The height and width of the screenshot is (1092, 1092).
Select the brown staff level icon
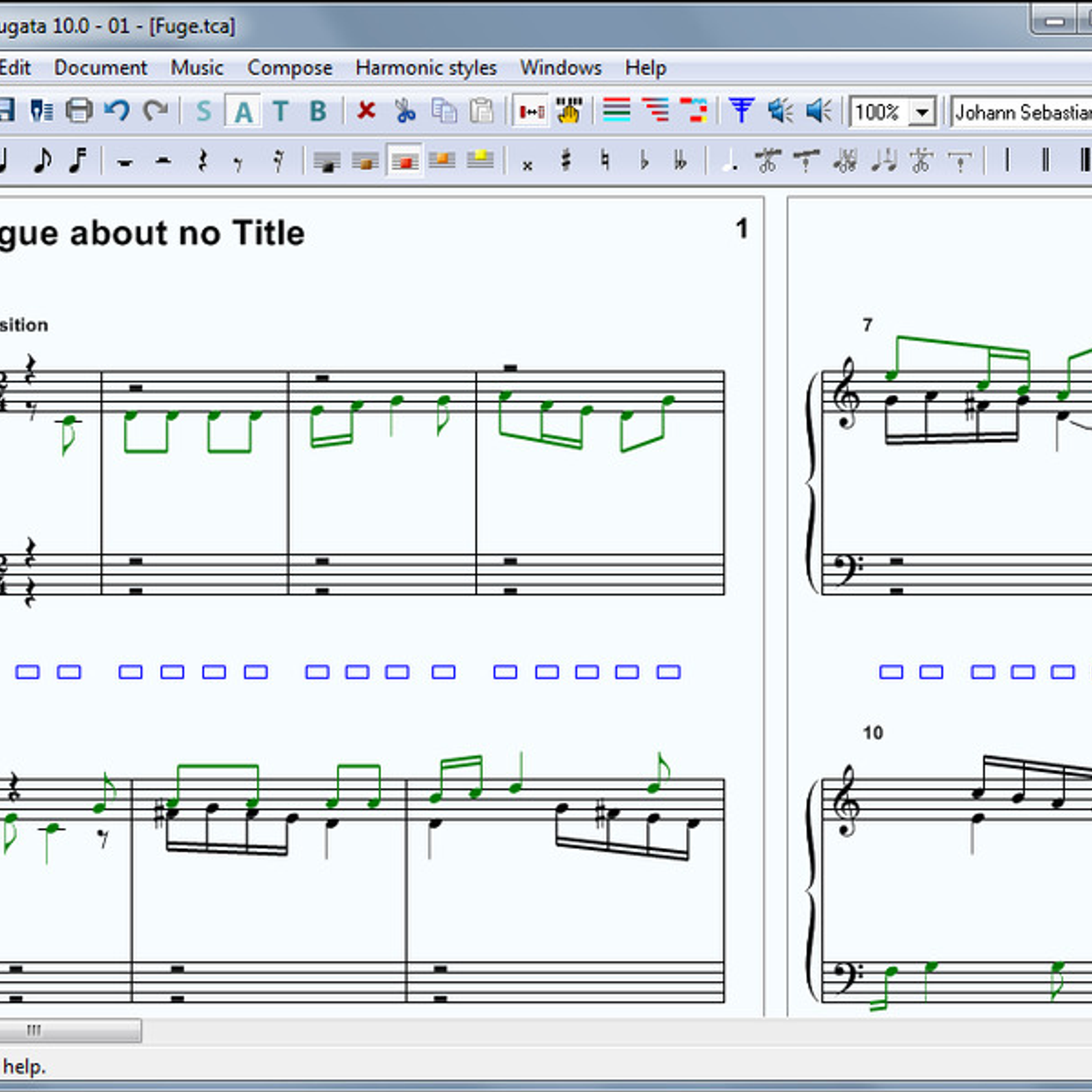pos(365,162)
